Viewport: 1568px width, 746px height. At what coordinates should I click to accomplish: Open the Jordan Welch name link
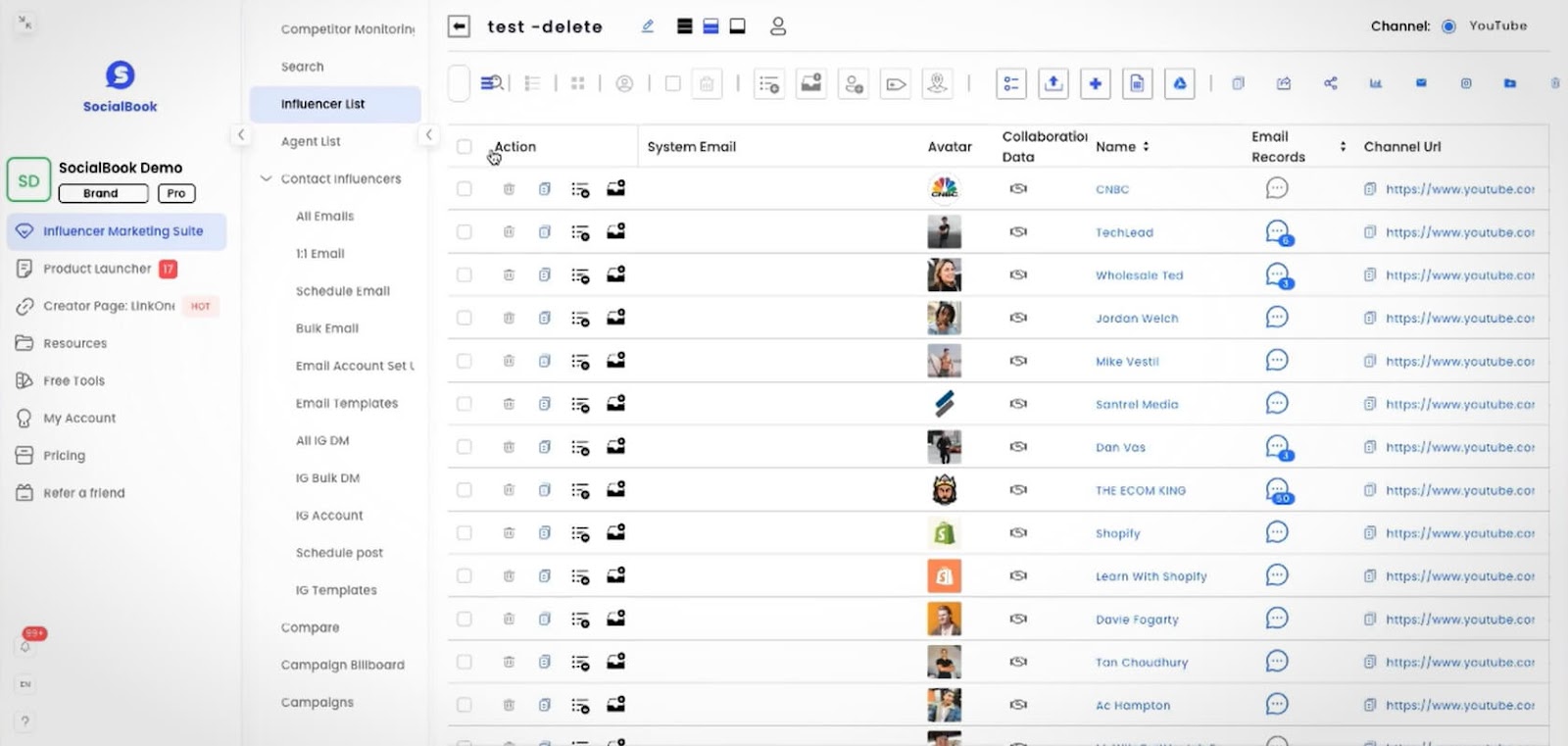[1137, 319]
